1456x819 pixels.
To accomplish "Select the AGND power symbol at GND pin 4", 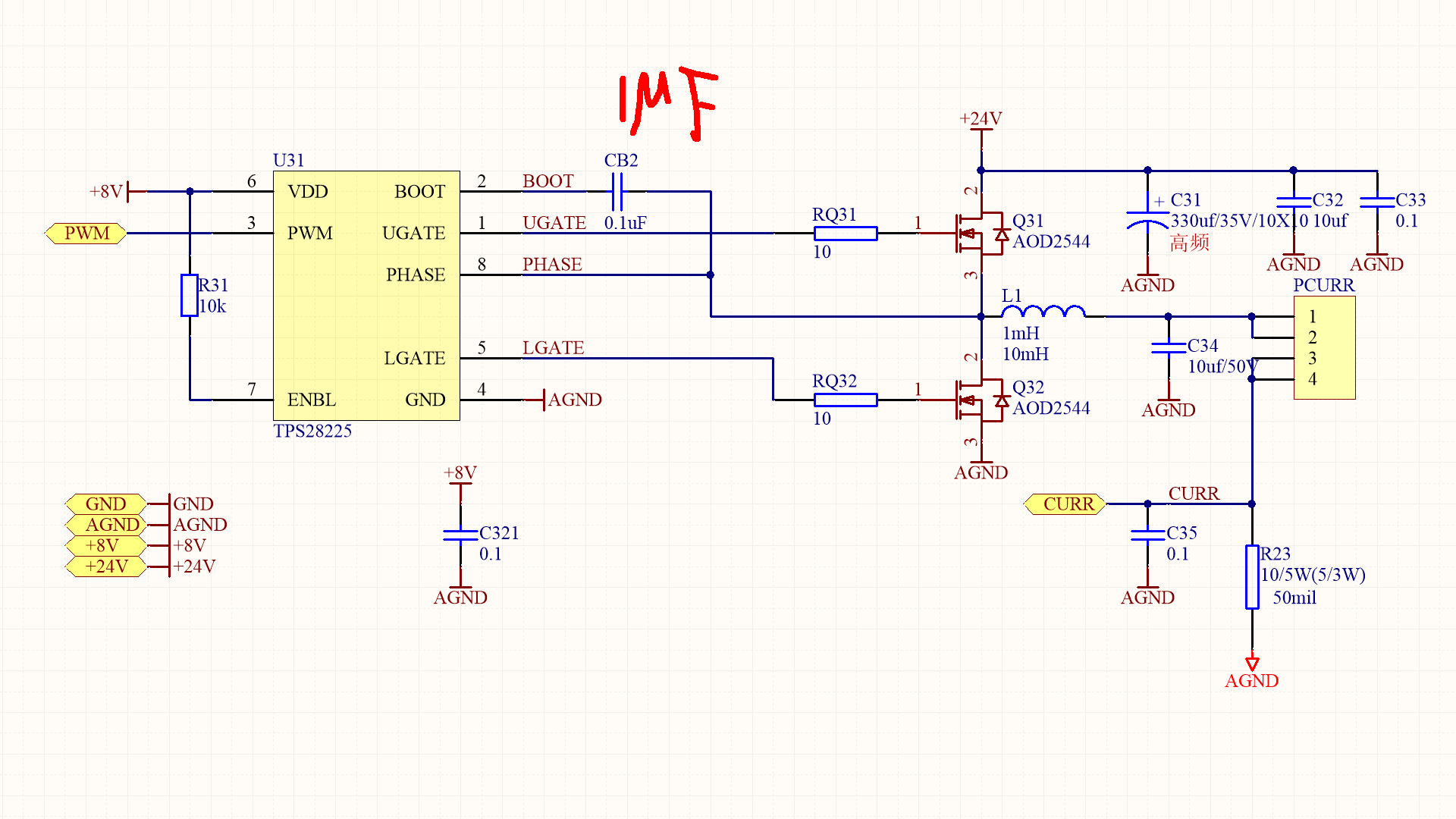I will click(573, 400).
